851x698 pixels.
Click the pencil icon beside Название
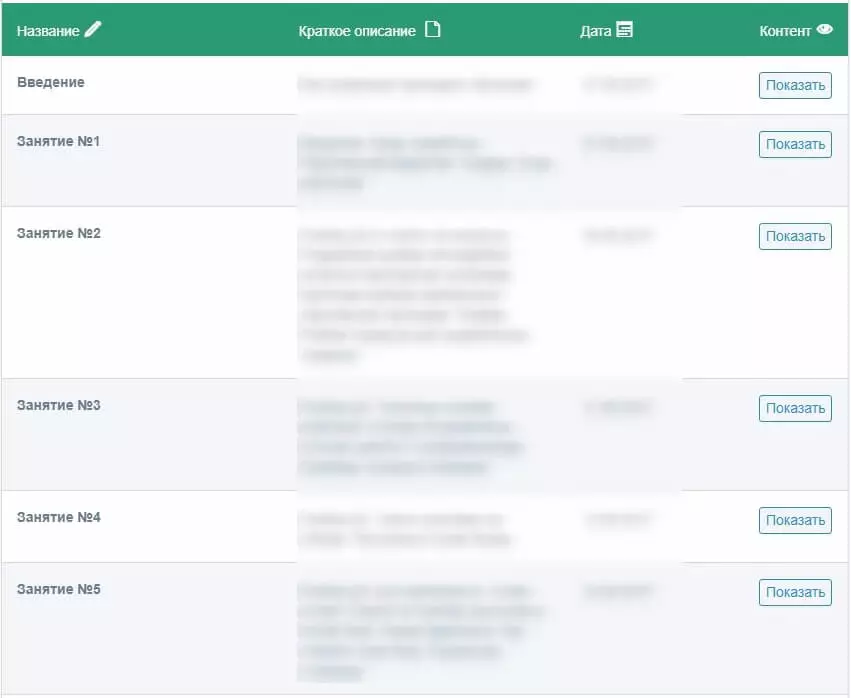click(x=93, y=29)
